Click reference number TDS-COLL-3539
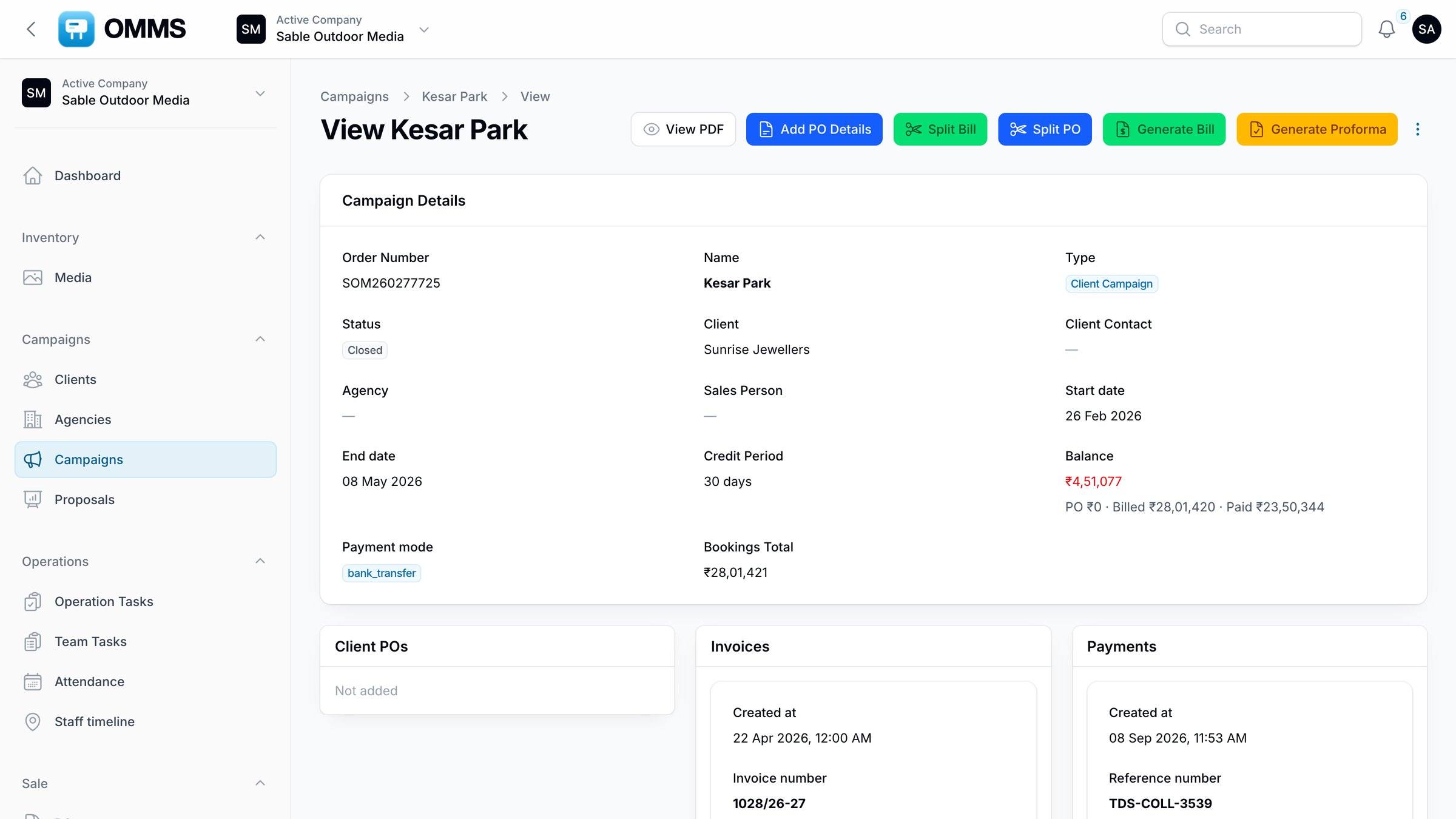This screenshot has height=819, width=1456. click(1160, 804)
